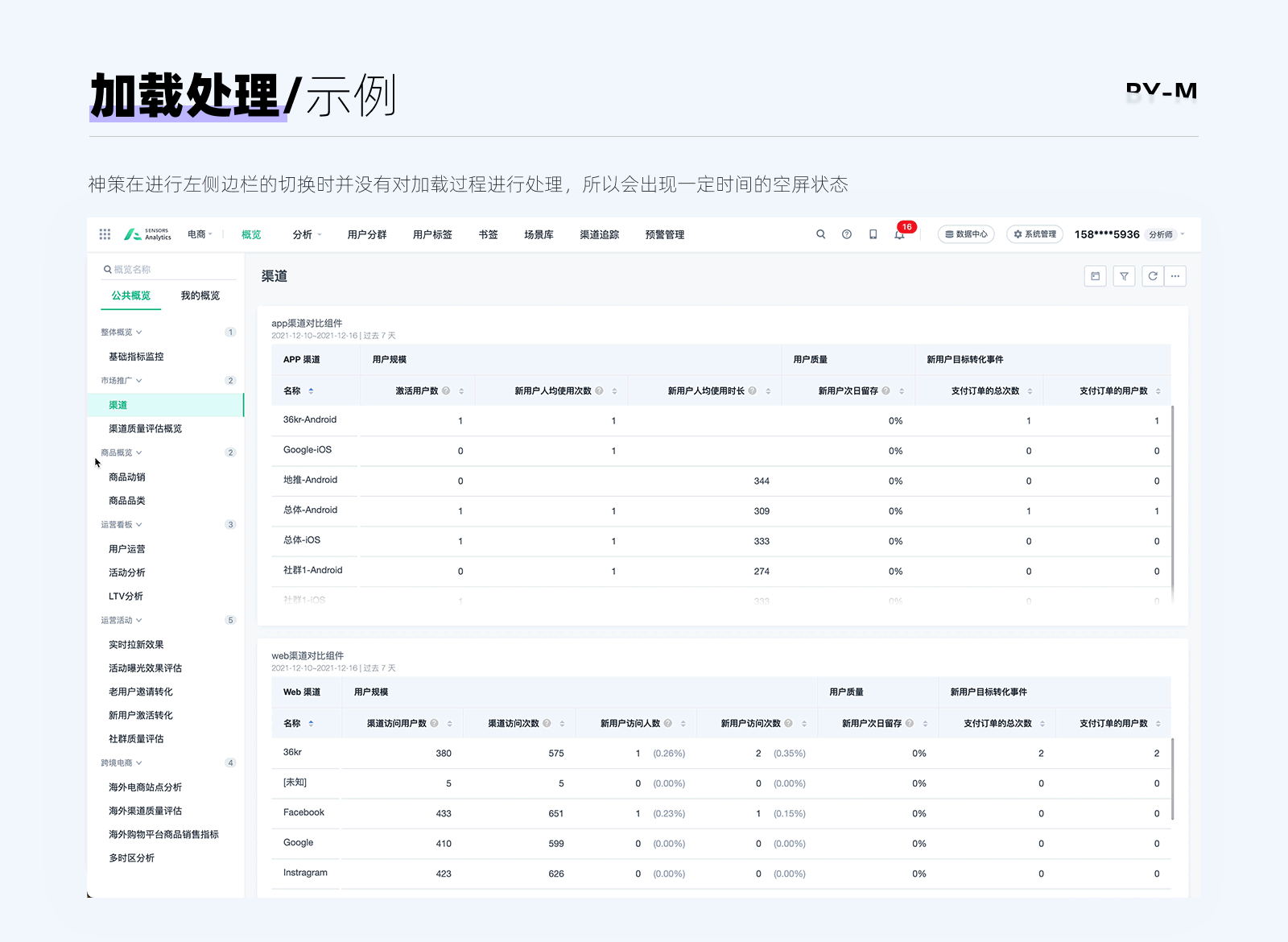The image size is (1288, 942).
Task: Open LTV分析 dashboard
Action: tap(126, 597)
